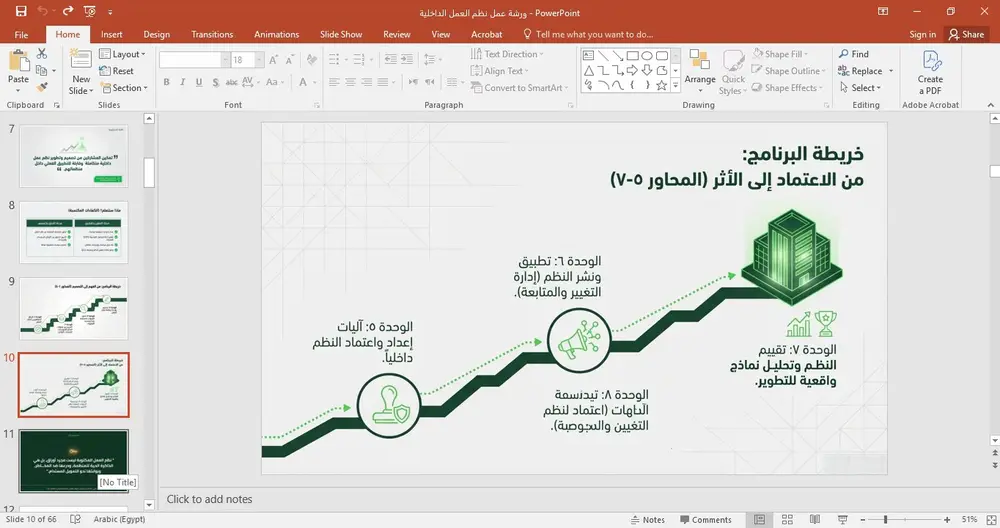Open the font size dropdown
1000x528 pixels.
coord(259,60)
